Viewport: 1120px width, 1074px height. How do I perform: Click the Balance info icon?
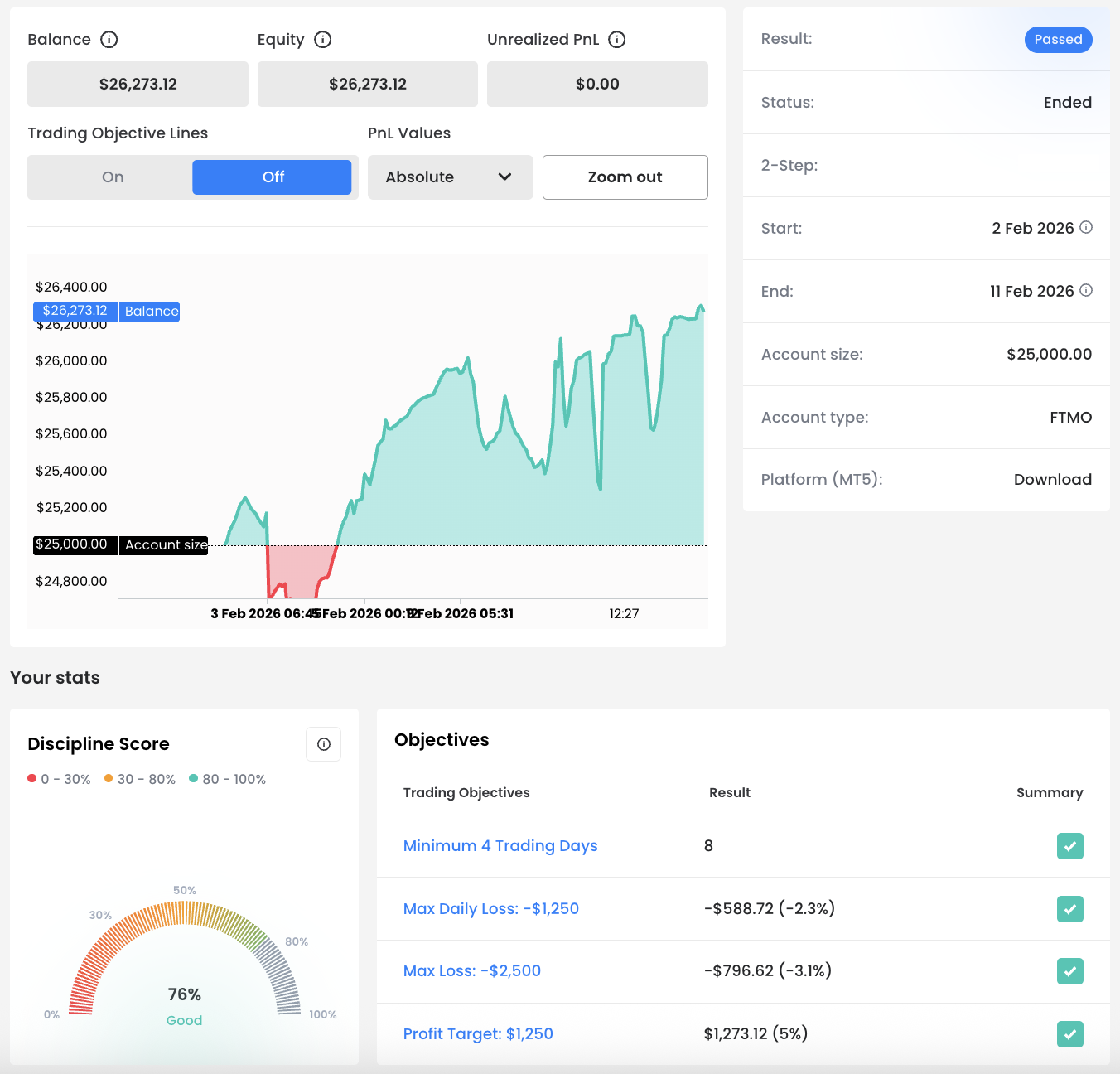pyautogui.click(x=109, y=40)
